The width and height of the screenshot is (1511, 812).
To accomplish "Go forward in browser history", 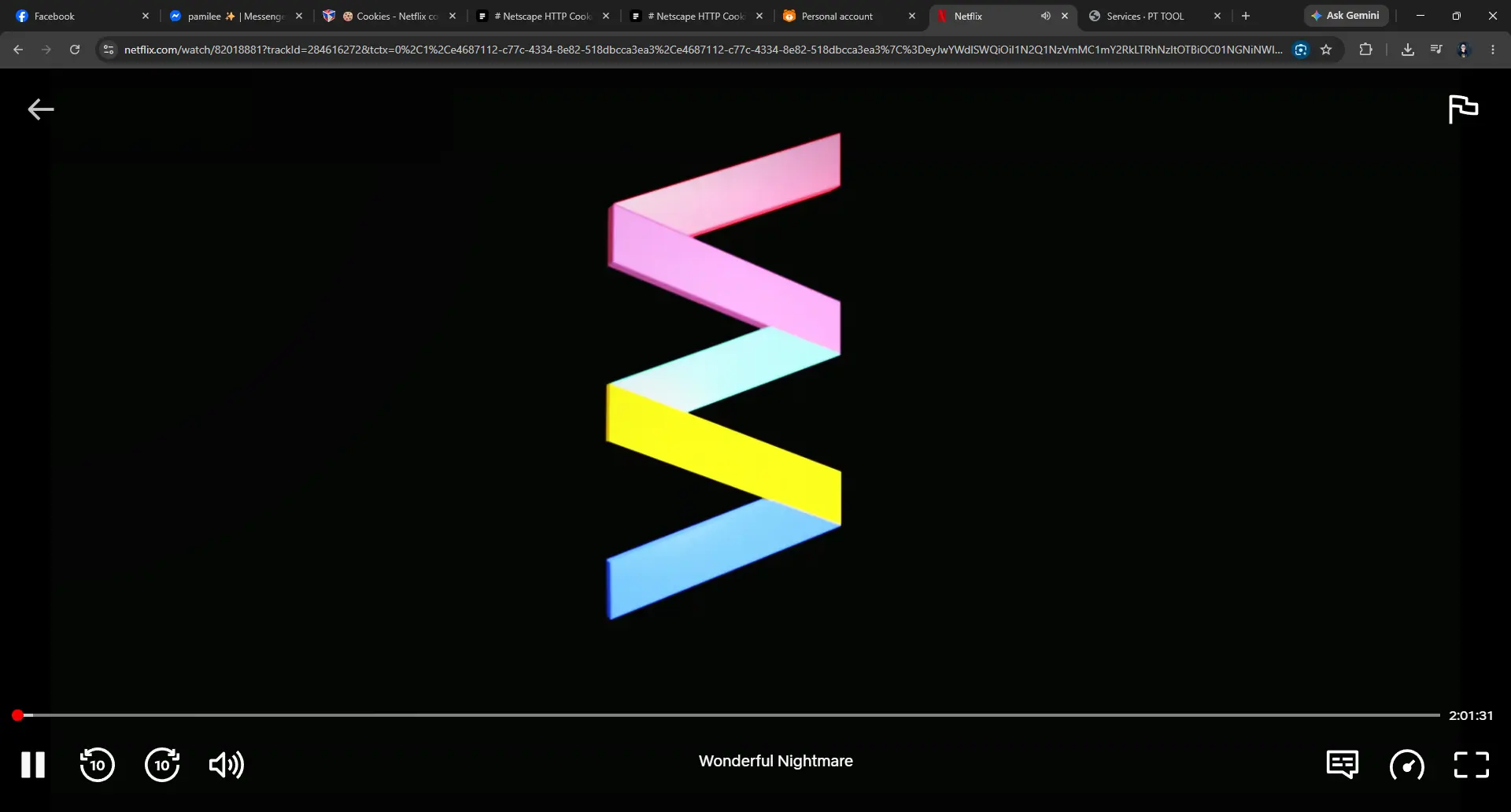I will (x=46, y=50).
